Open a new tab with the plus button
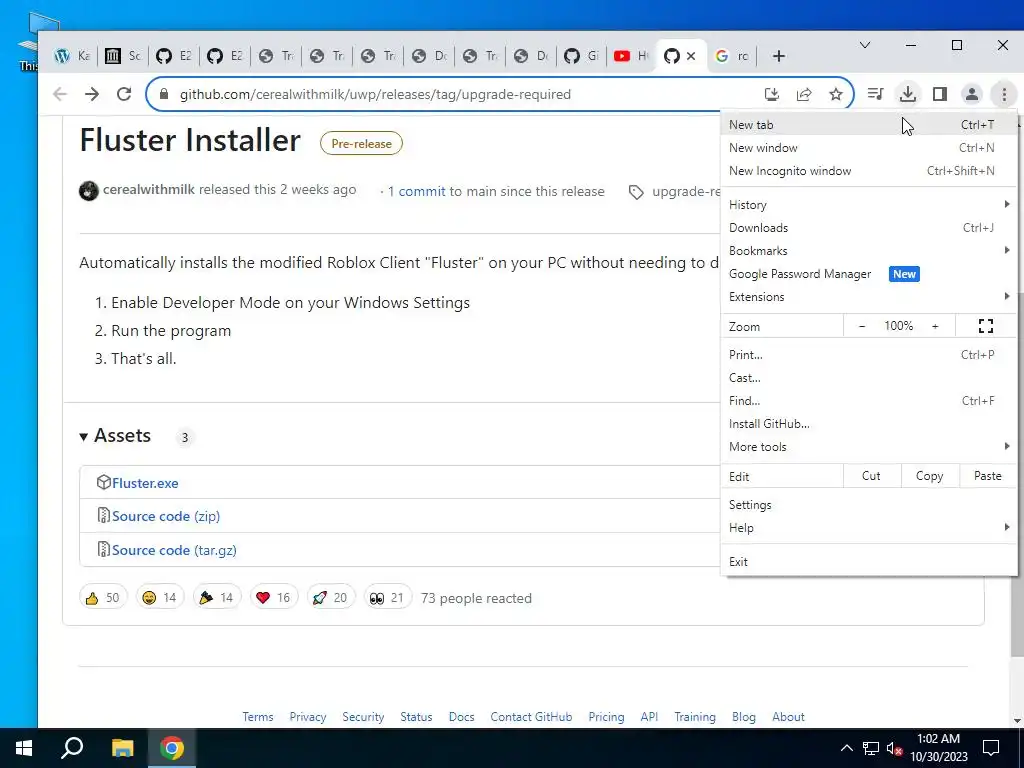 pos(778,56)
